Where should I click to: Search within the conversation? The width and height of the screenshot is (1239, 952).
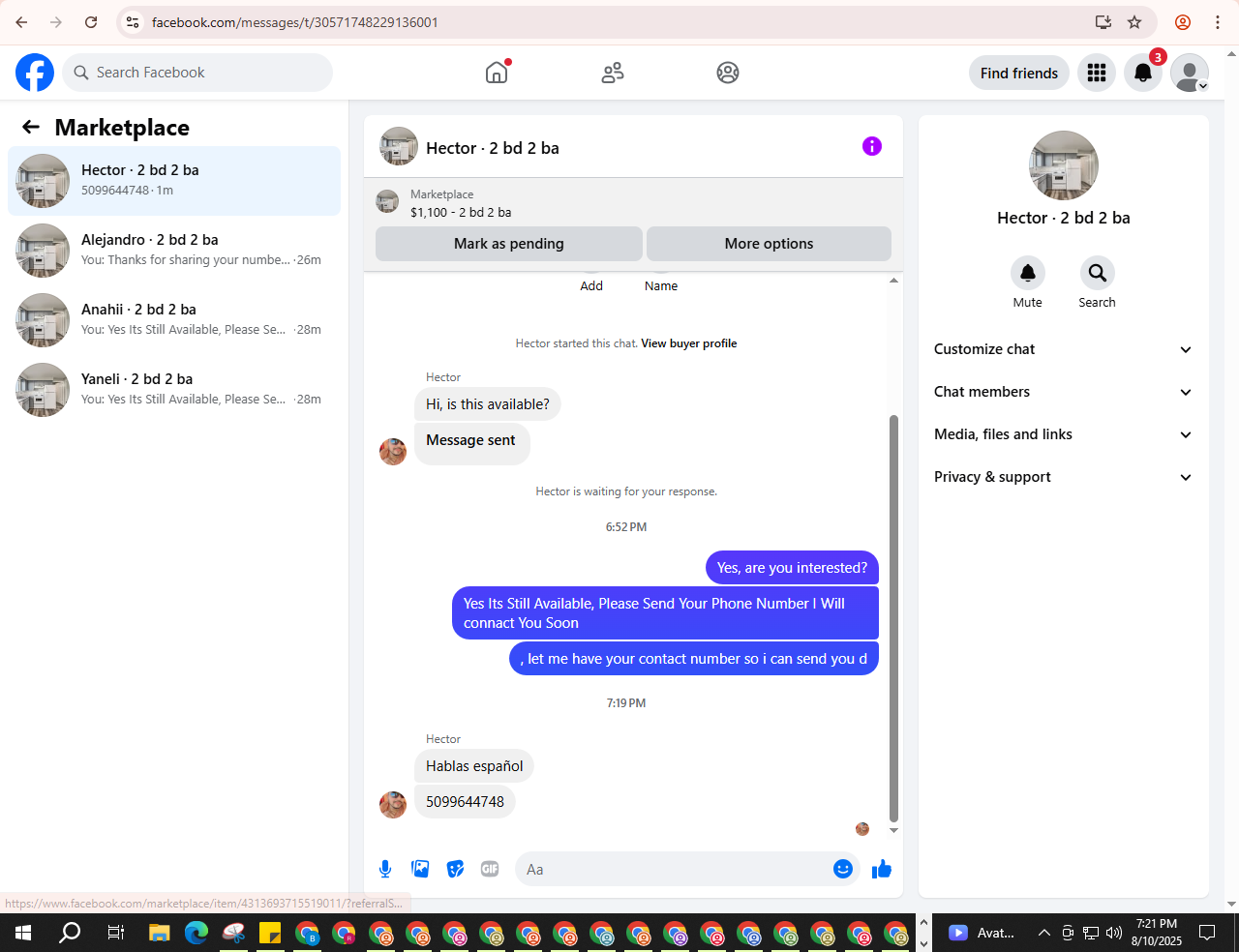1097,273
